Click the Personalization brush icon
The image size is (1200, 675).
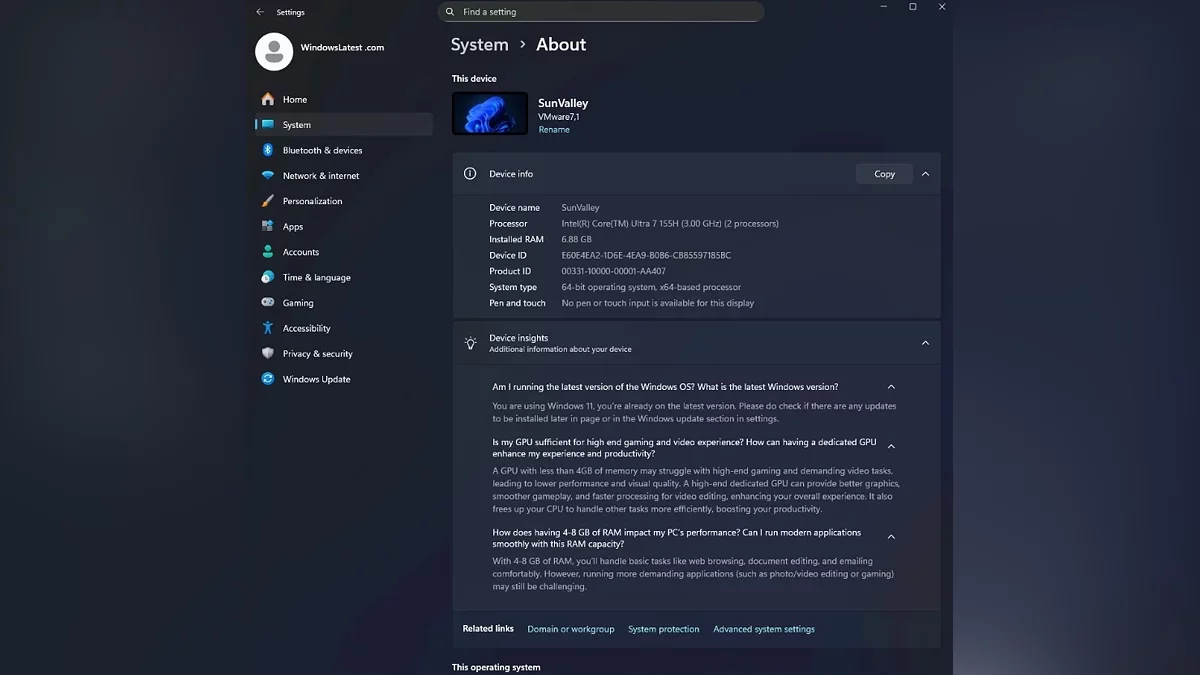pos(267,201)
